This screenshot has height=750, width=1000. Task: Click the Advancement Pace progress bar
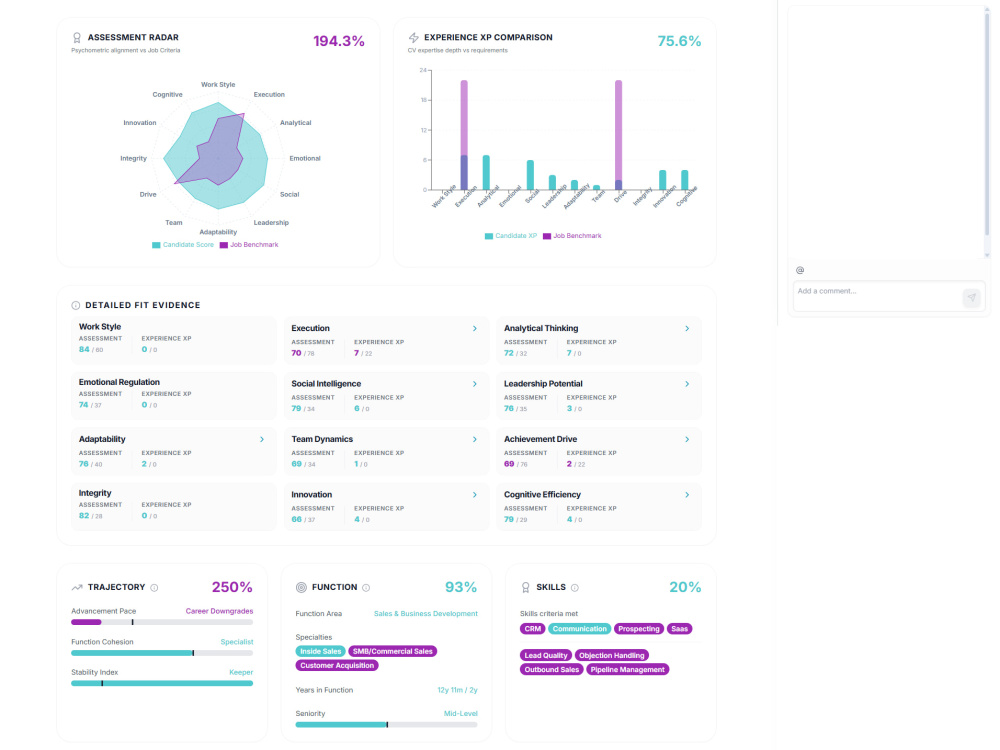click(162, 622)
